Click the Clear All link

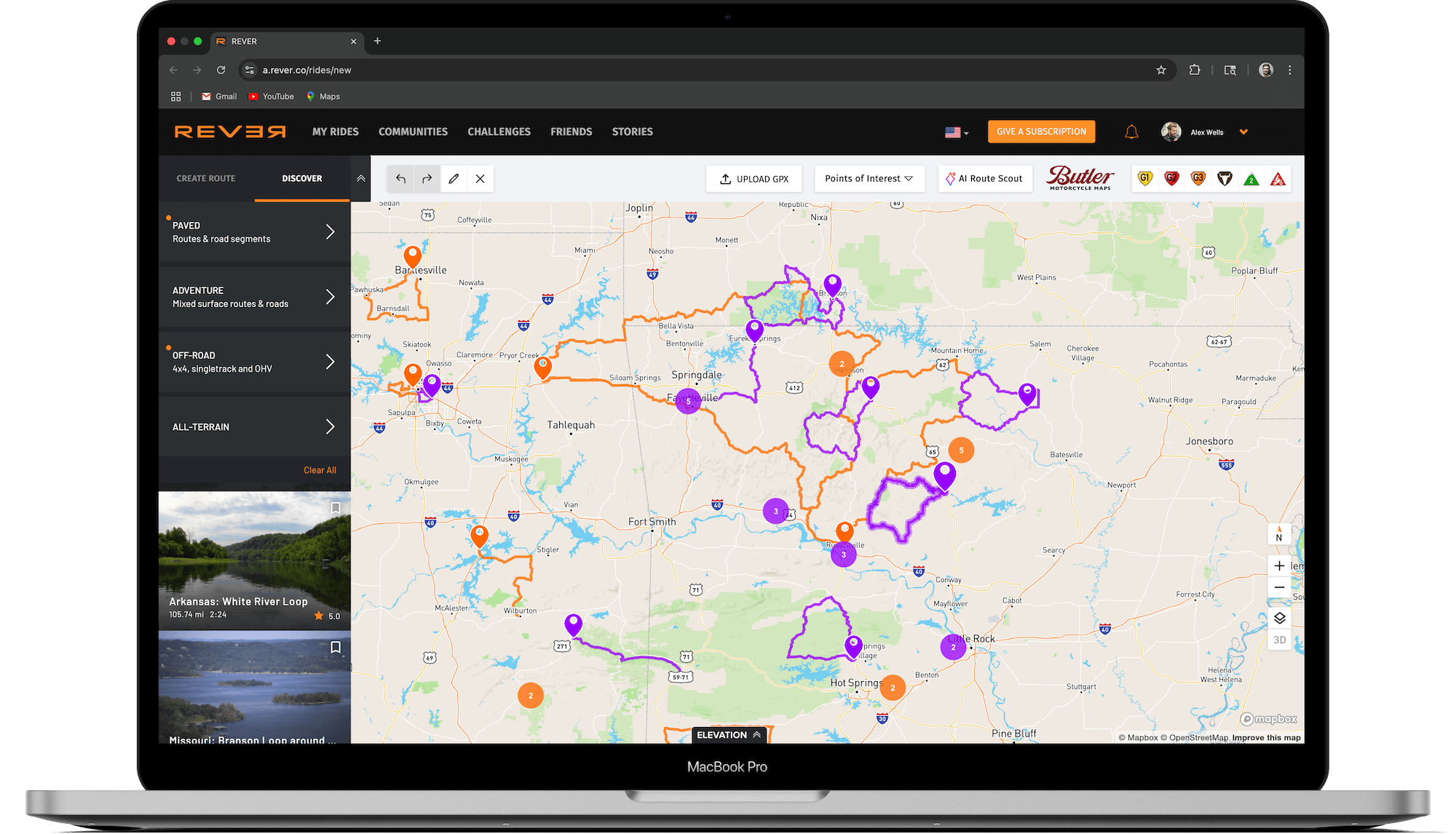tap(320, 470)
